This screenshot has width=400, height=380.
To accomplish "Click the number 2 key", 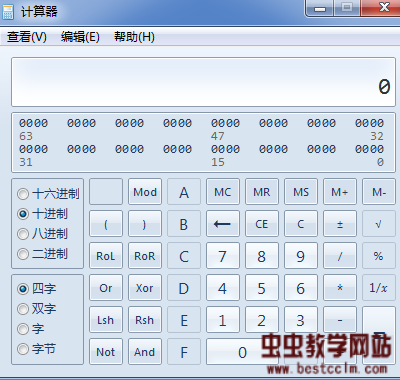I will tap(262, 320).
